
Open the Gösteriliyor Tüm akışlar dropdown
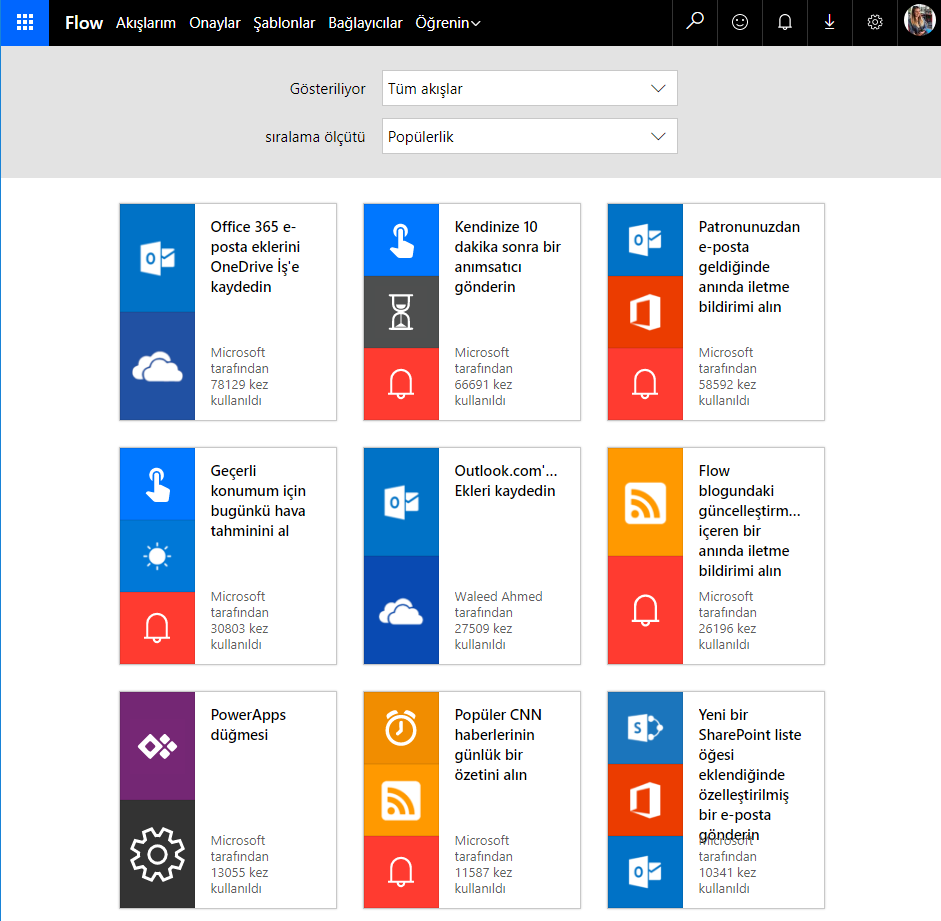pyautogui.click(x=529, y=88)
